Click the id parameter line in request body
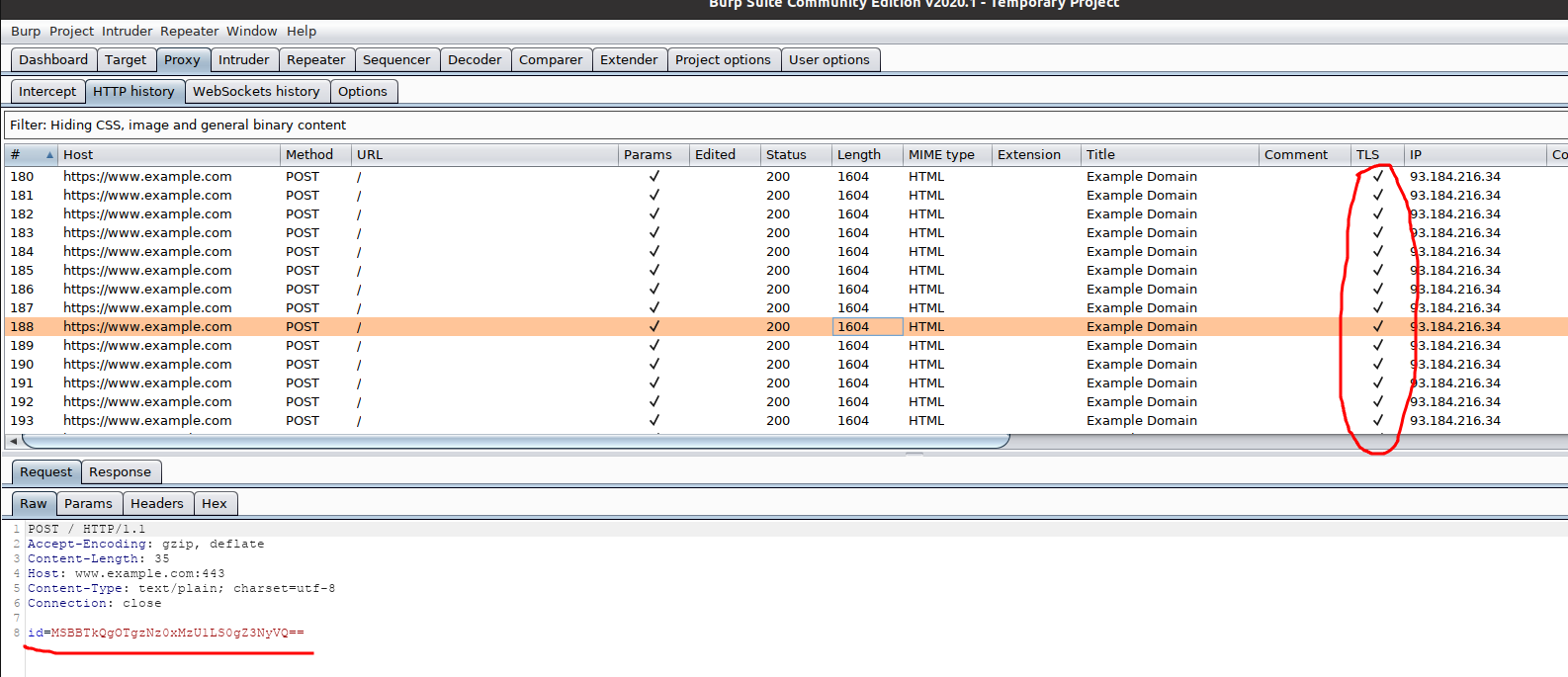Screen dimensions: 1568x677 (x=166, y=633)
